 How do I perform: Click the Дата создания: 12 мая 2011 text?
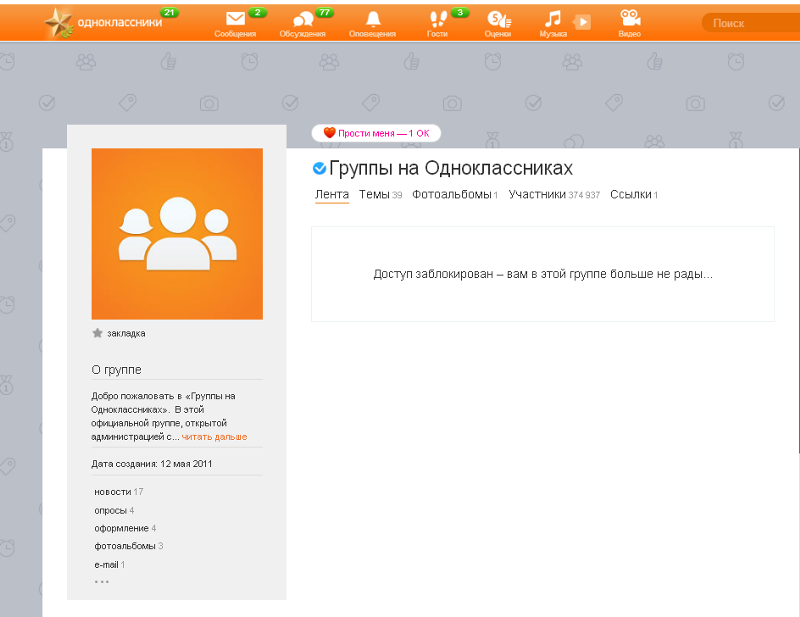point(152,464)
